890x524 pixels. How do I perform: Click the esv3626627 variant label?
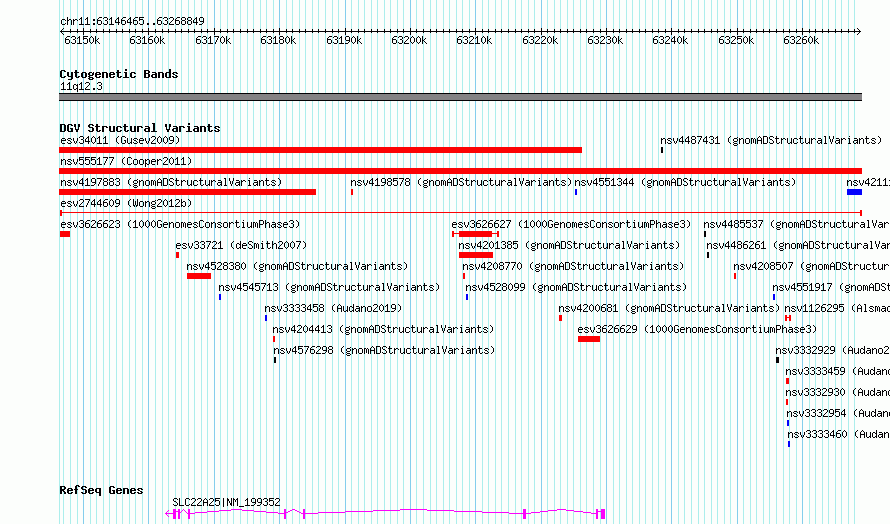(572, 224)
